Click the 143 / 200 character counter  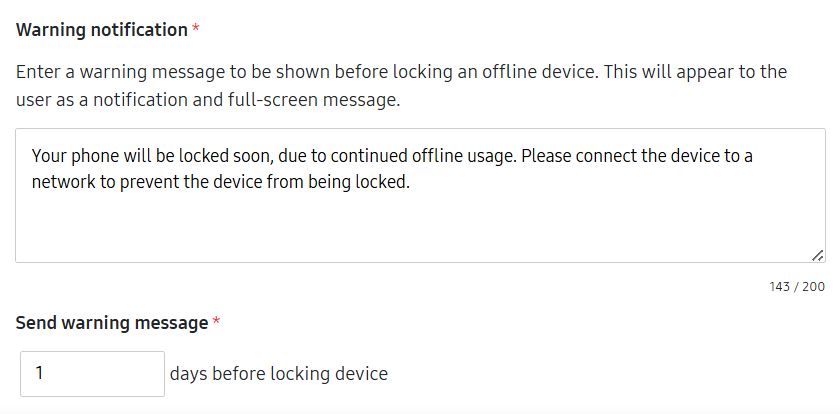click(796, 287)
